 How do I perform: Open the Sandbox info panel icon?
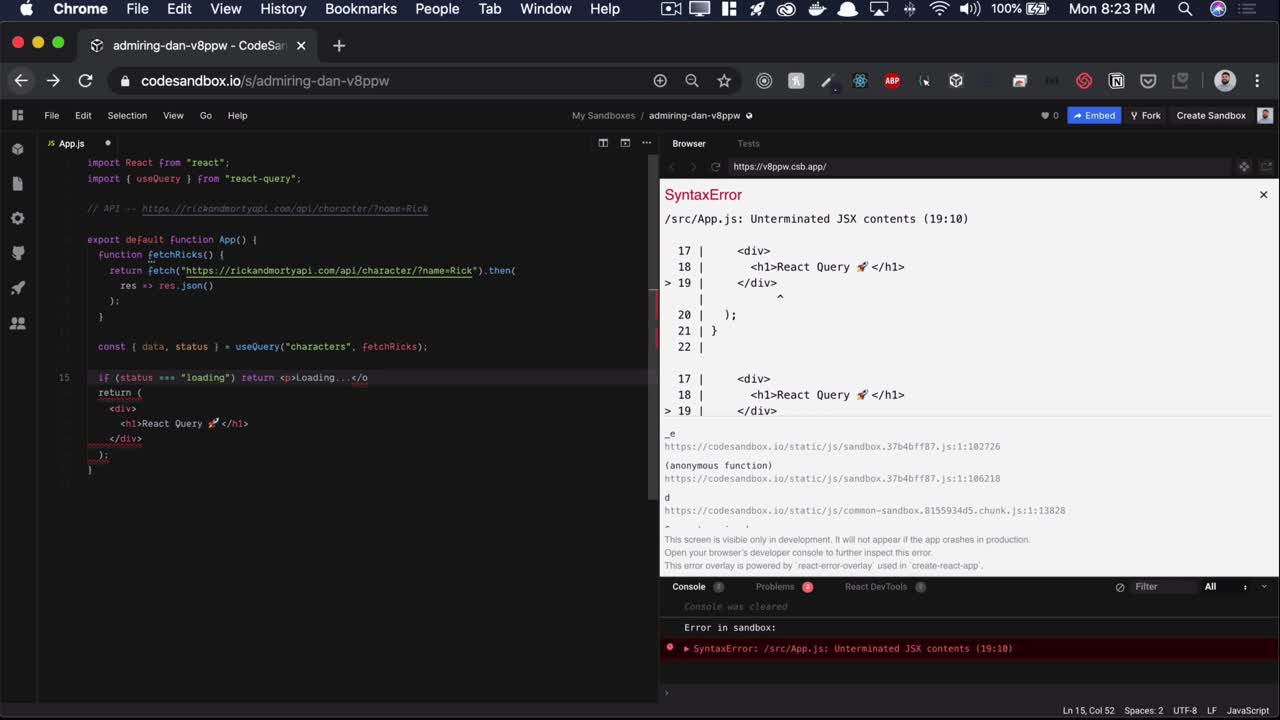pos(17,148)
